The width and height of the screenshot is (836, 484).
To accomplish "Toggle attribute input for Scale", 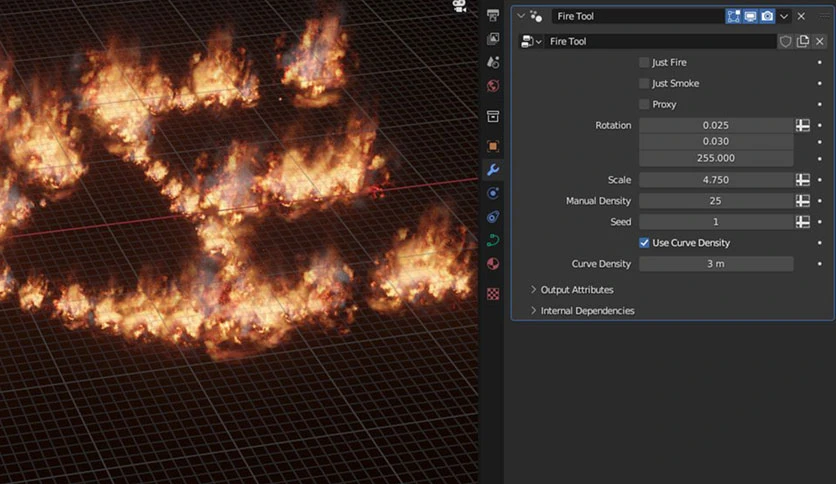I will point(803,180).
